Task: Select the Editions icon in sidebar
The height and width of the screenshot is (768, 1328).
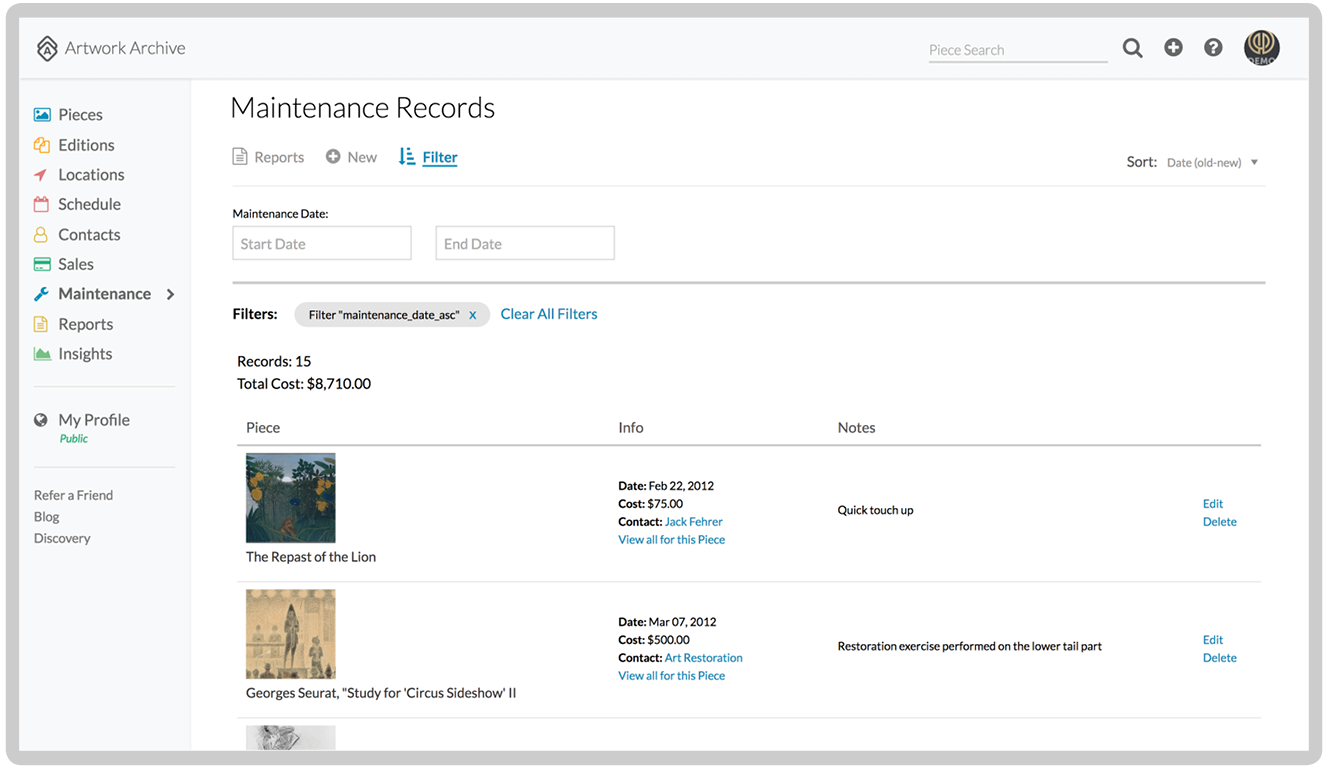Action: coord(41,144)
